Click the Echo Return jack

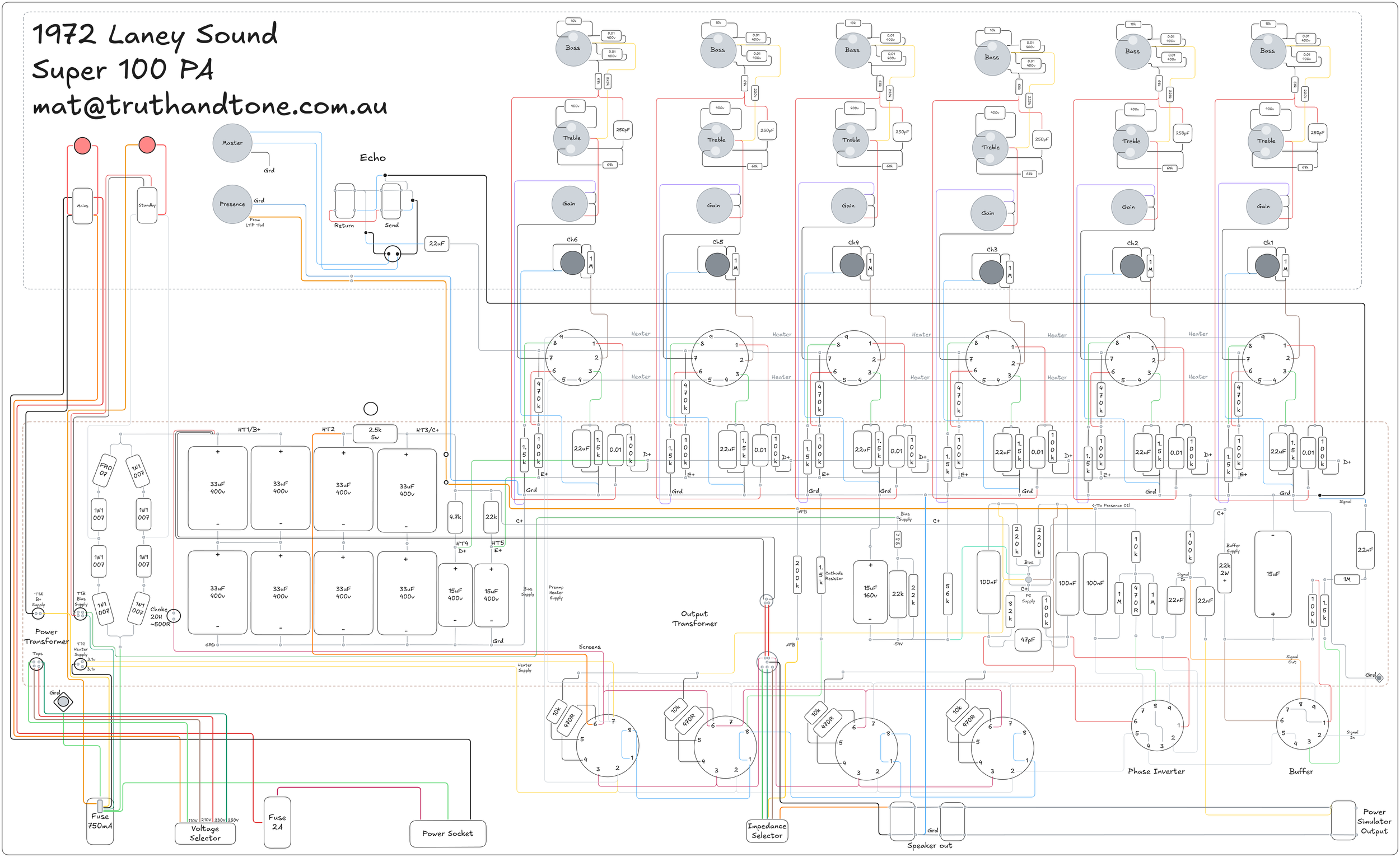click(345, 201)
